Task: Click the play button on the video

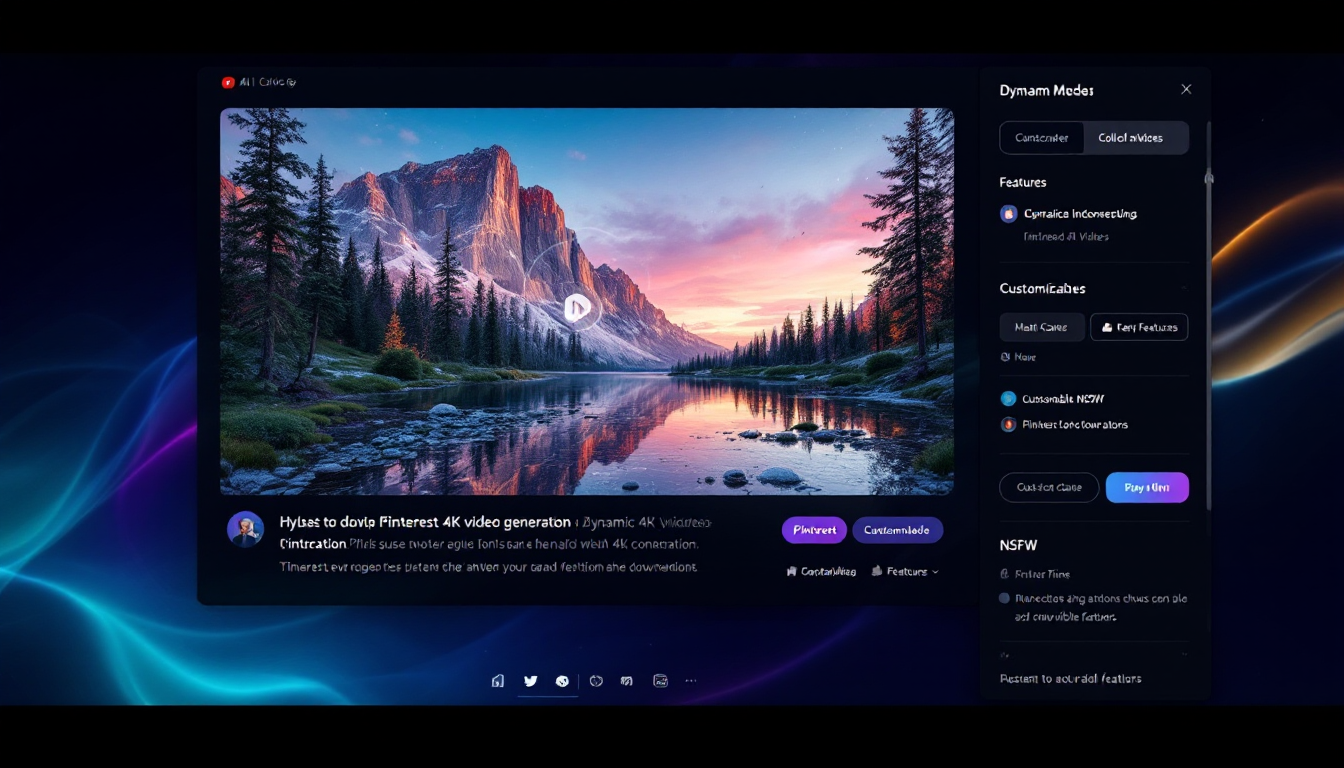Action: pyautogui.click(x=577, y=308)
